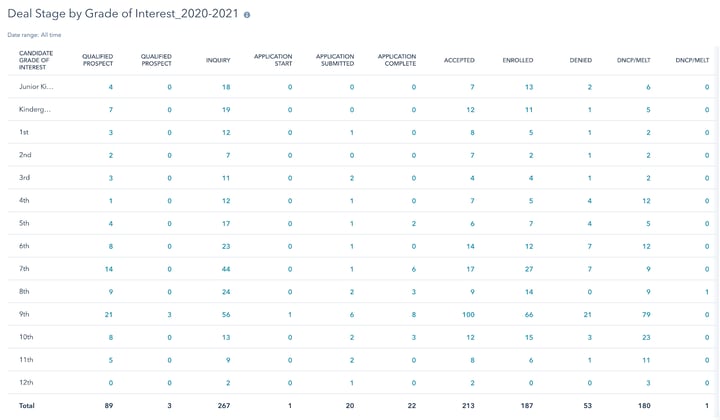Select the '6th' grade row label
This screenshot has width=720, height=420.
[24, 246]
